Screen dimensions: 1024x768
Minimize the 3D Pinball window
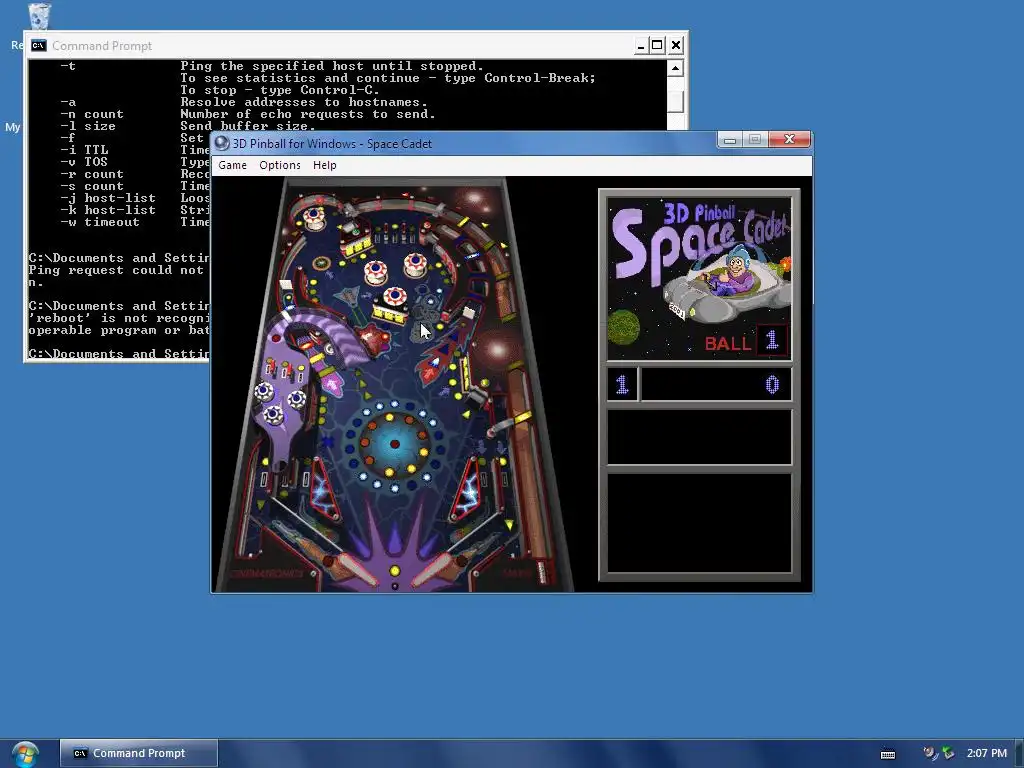point(729,139)
